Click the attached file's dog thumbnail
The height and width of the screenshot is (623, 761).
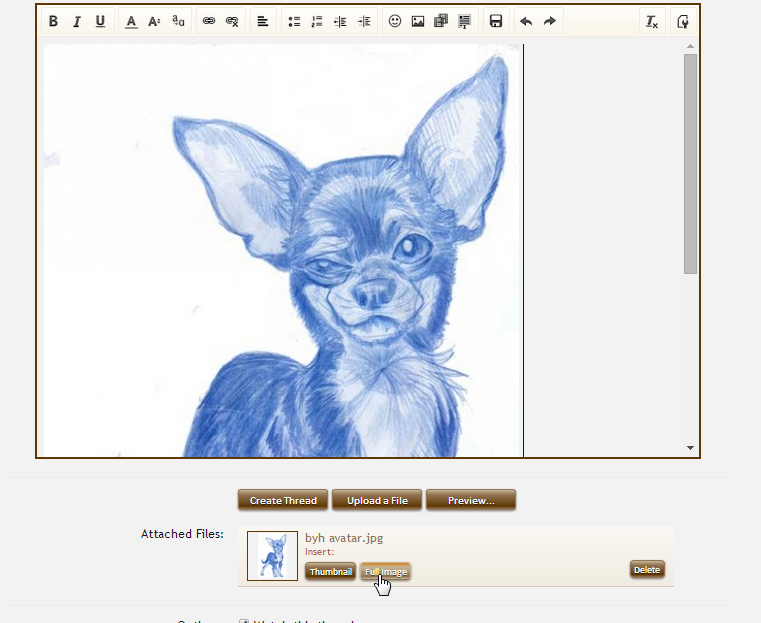point(272,556)
